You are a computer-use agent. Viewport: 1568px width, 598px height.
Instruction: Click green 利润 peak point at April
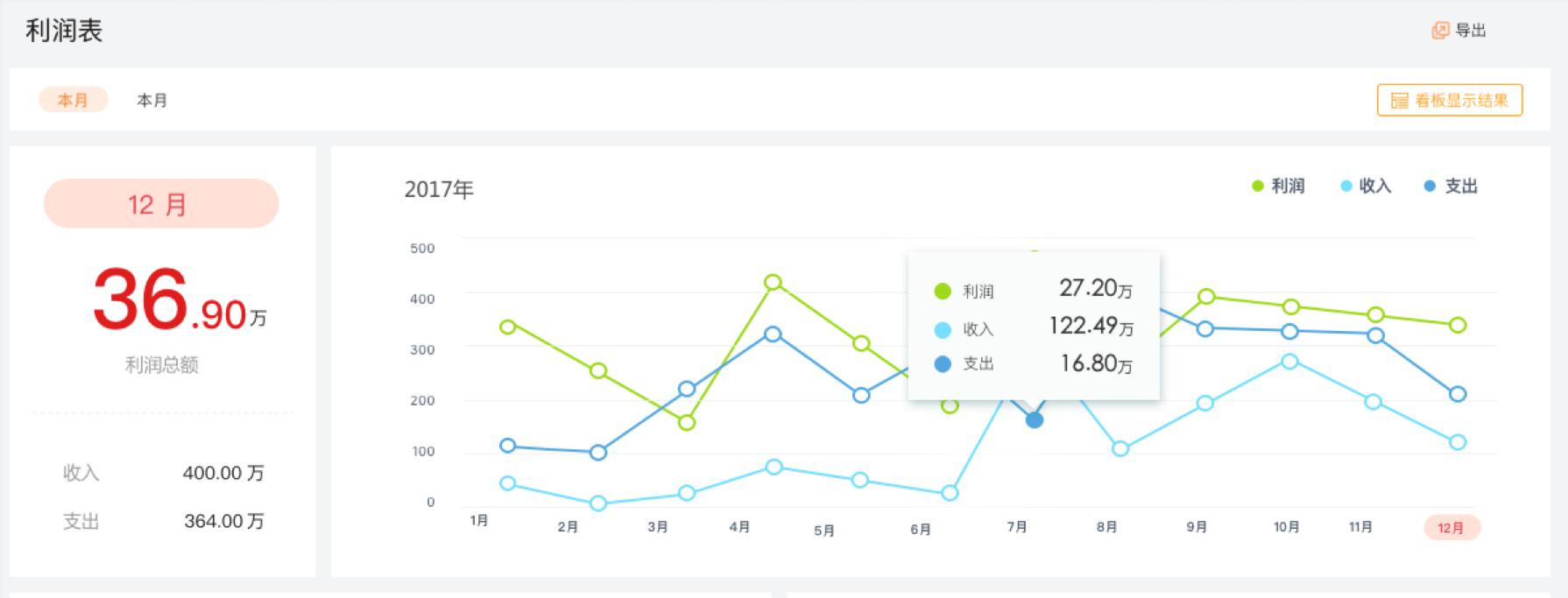click(x=773, y=282)
